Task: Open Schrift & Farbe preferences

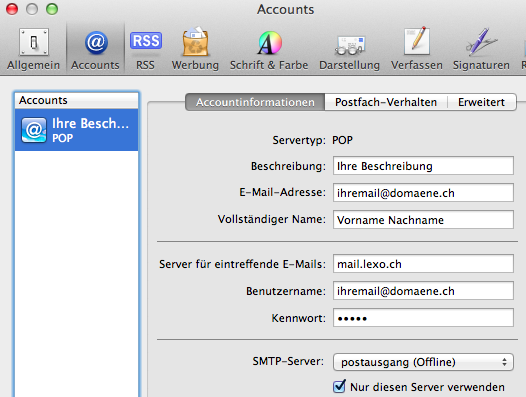Action: [269, 49]
